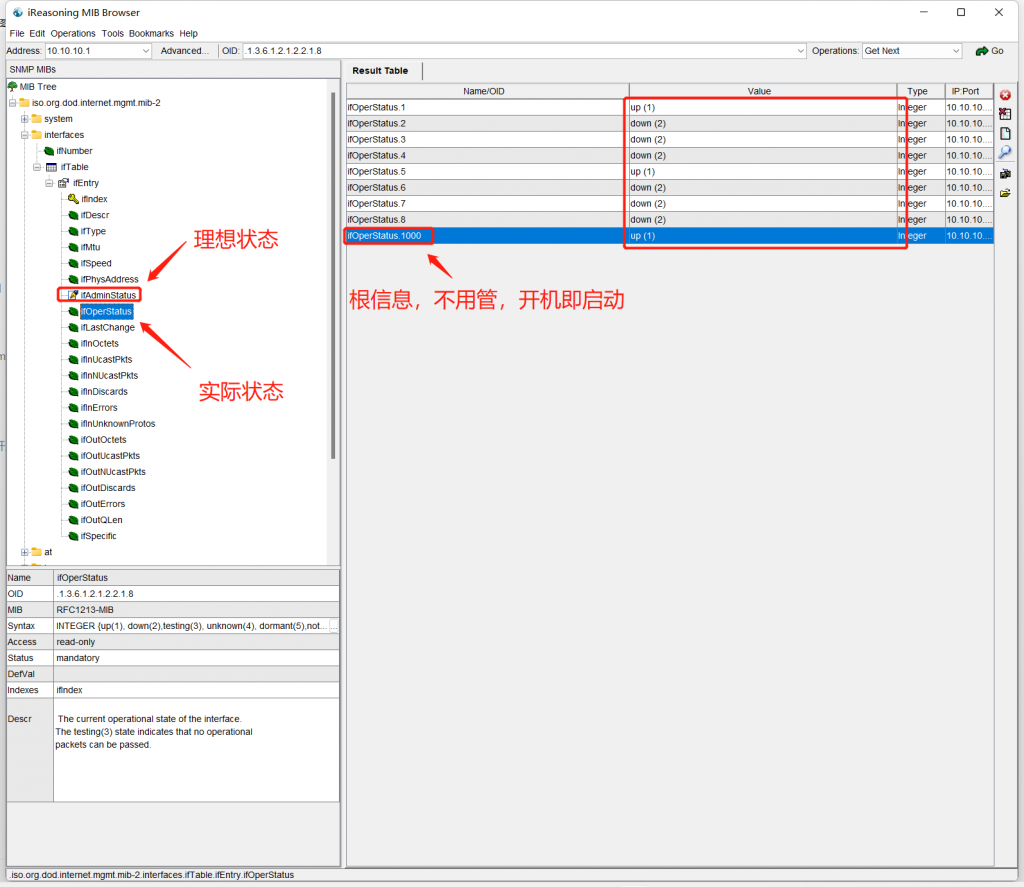Select ifType in the MIB tree
The height and width of the screenshot is (887, 1024).
(x=93, y=231)
